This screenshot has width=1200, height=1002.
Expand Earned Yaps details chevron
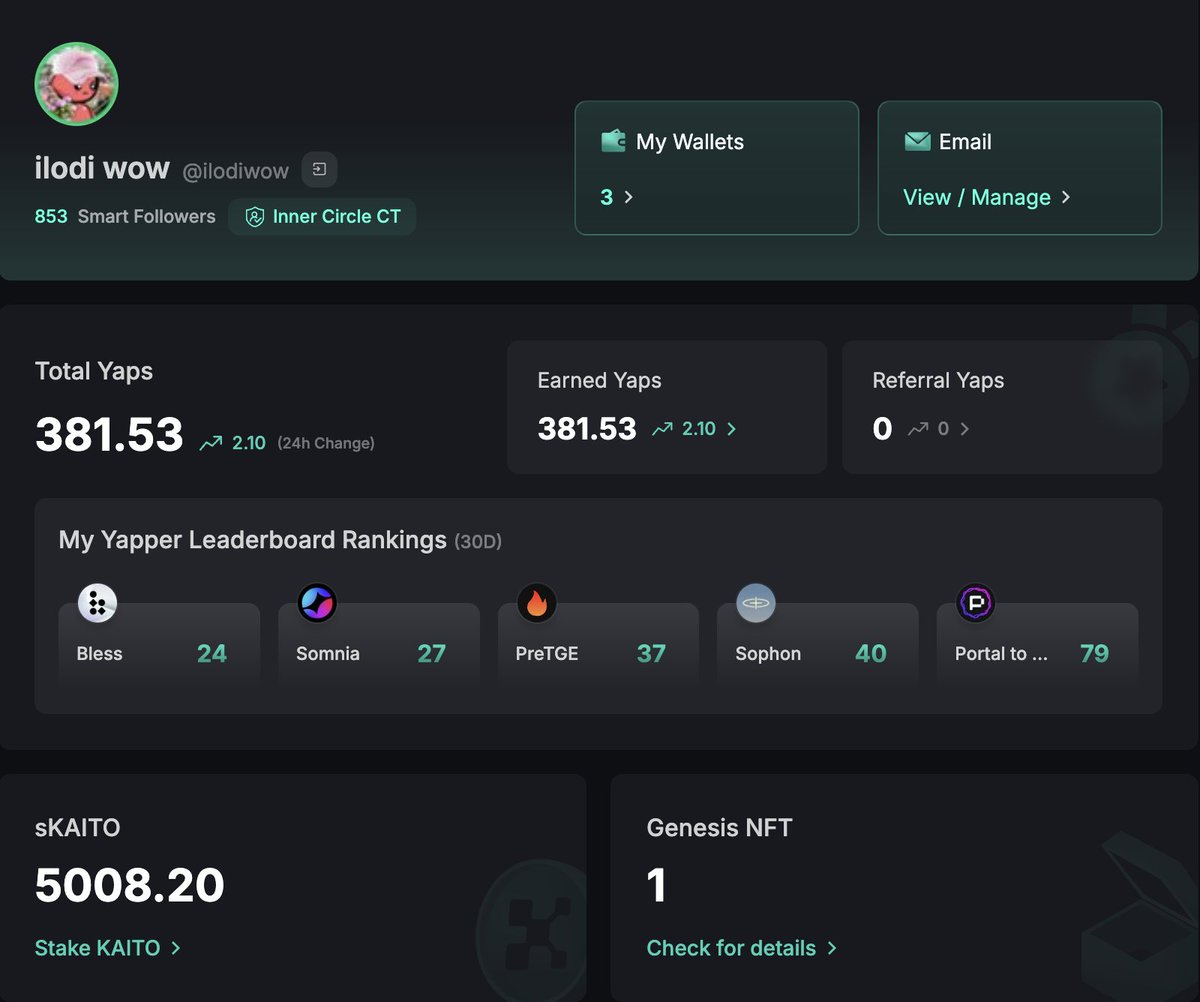tap(731, 429)
